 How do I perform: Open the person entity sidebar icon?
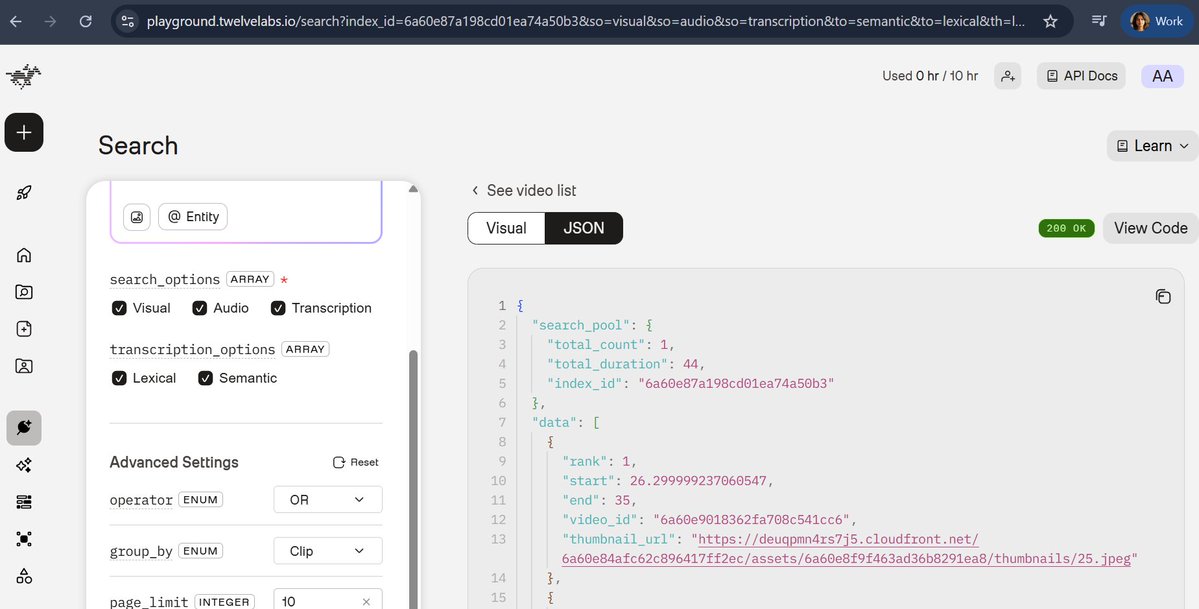pyautogui.click(x=24, y=366)
